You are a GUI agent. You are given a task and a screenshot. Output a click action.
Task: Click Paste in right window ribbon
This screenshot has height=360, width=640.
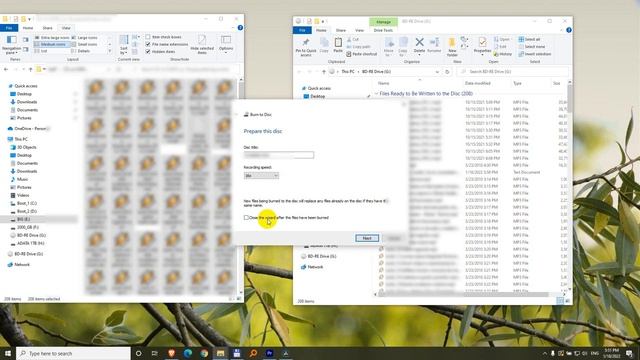pos(338,45)
